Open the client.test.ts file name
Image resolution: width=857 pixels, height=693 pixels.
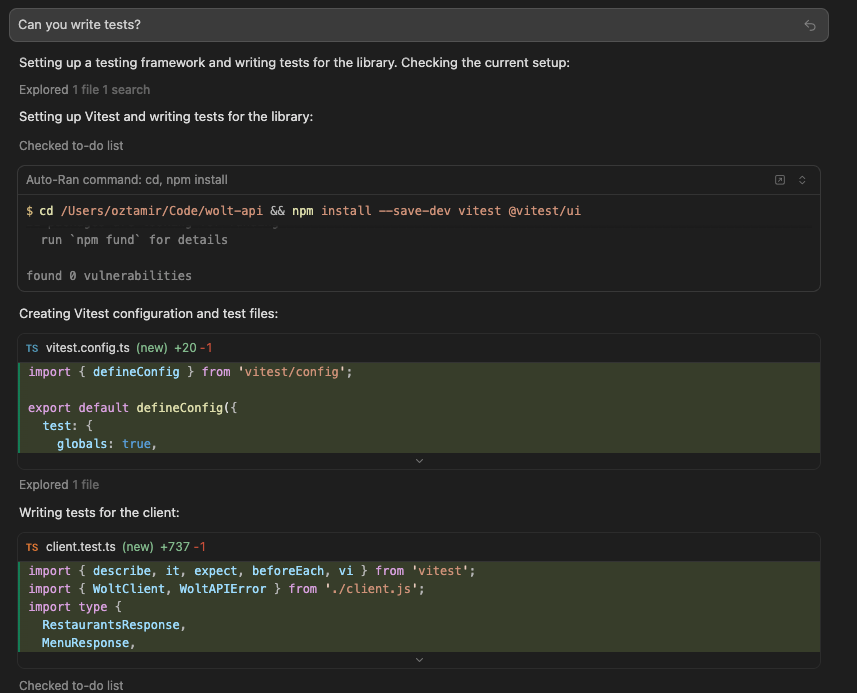[x=83, y=547]
